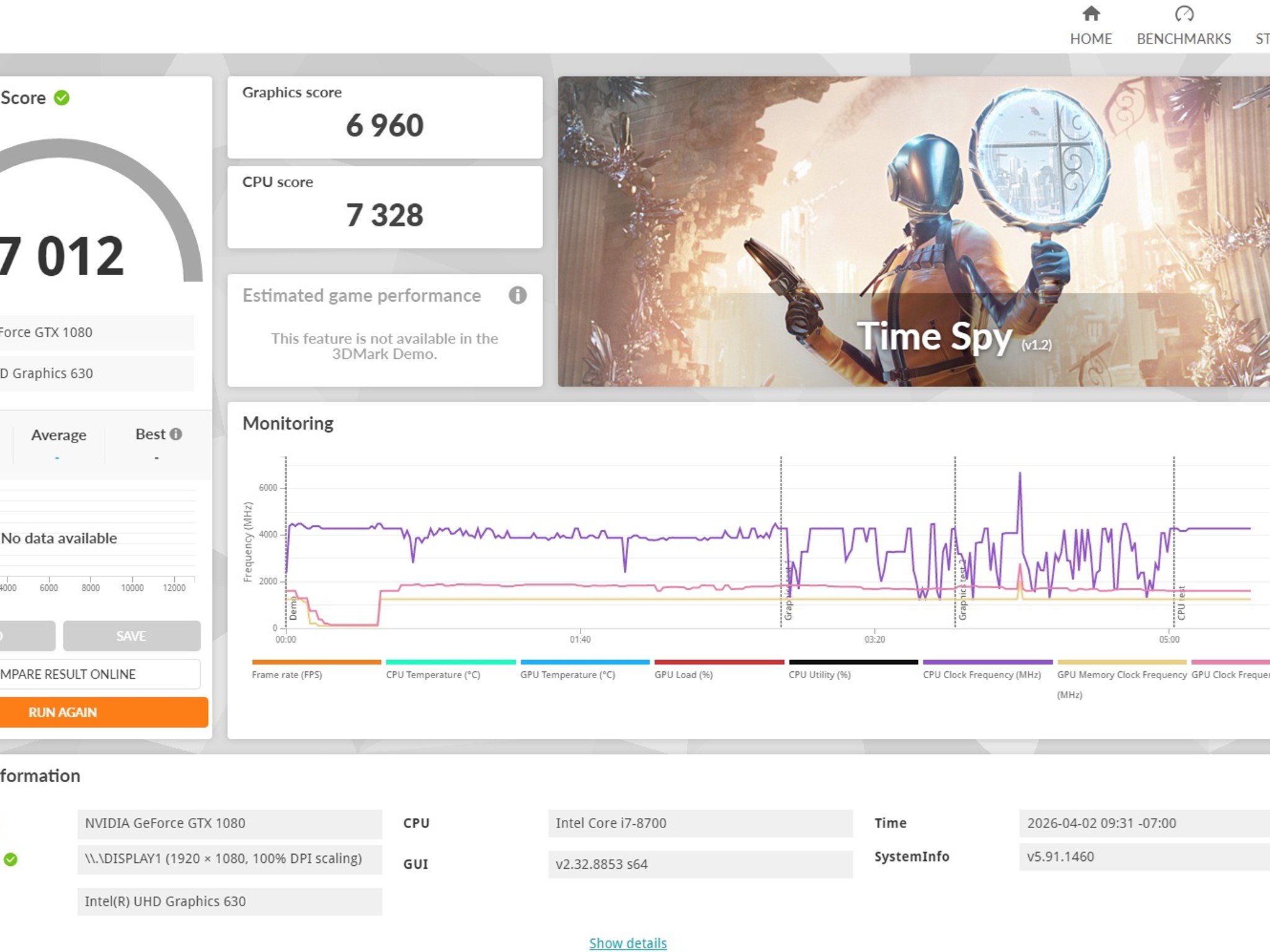Select the Average score column
This screenshot has height=952, width=1270.
point(59,444)
